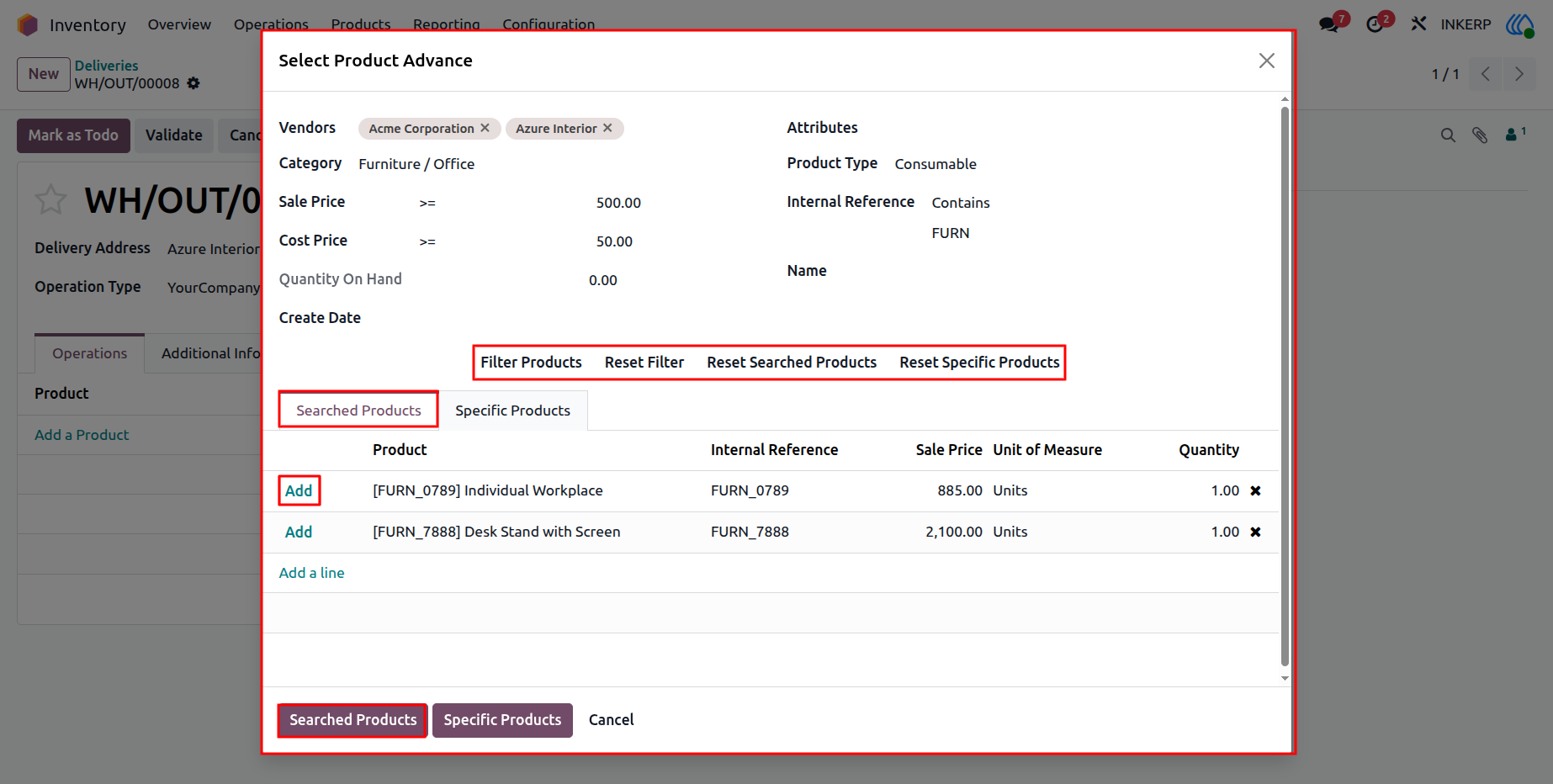Open the Operations tab behind the dialog
Viewport: 1553px width, 784px height.
90,353
